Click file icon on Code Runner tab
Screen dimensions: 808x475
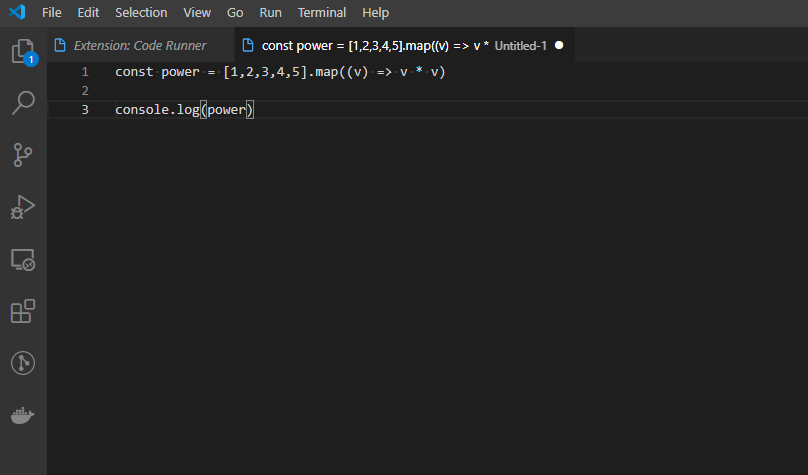click(60, 45)
